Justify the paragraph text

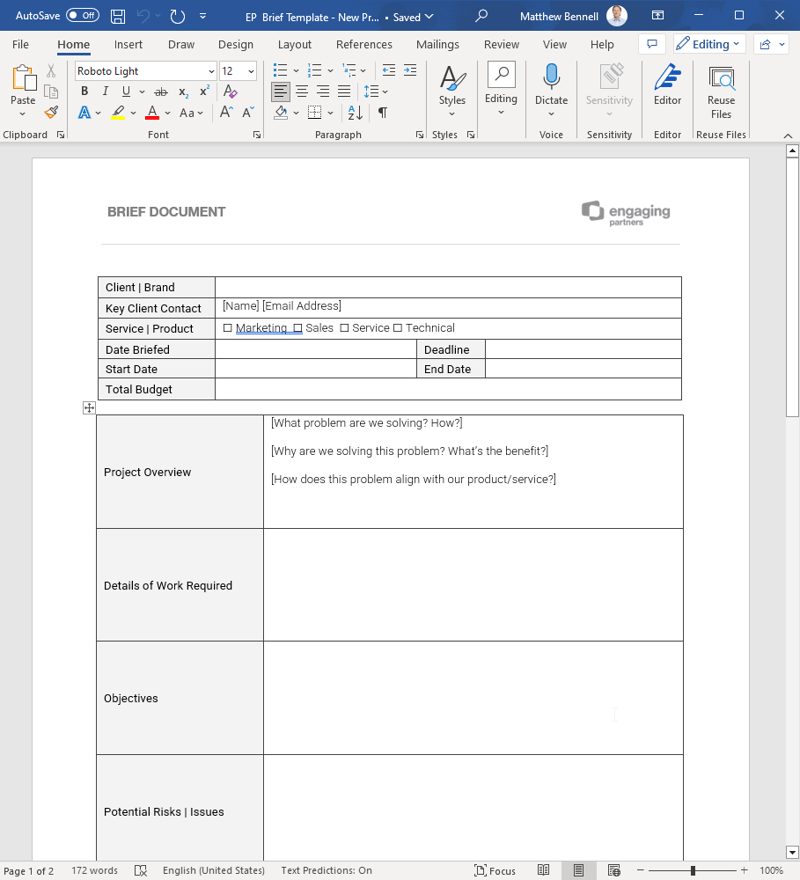tap(344, 91)
